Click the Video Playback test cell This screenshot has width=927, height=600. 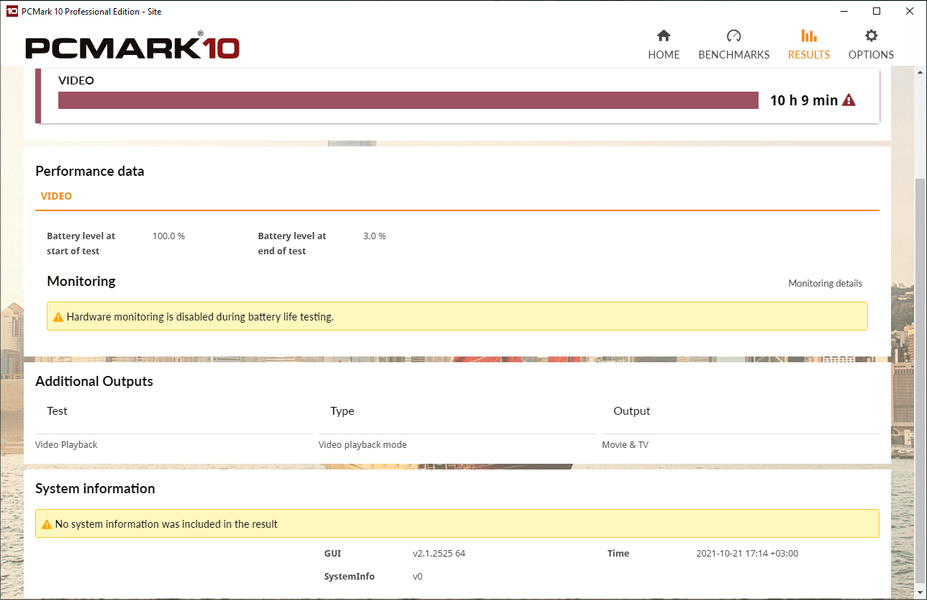click(x=66, y=445)
